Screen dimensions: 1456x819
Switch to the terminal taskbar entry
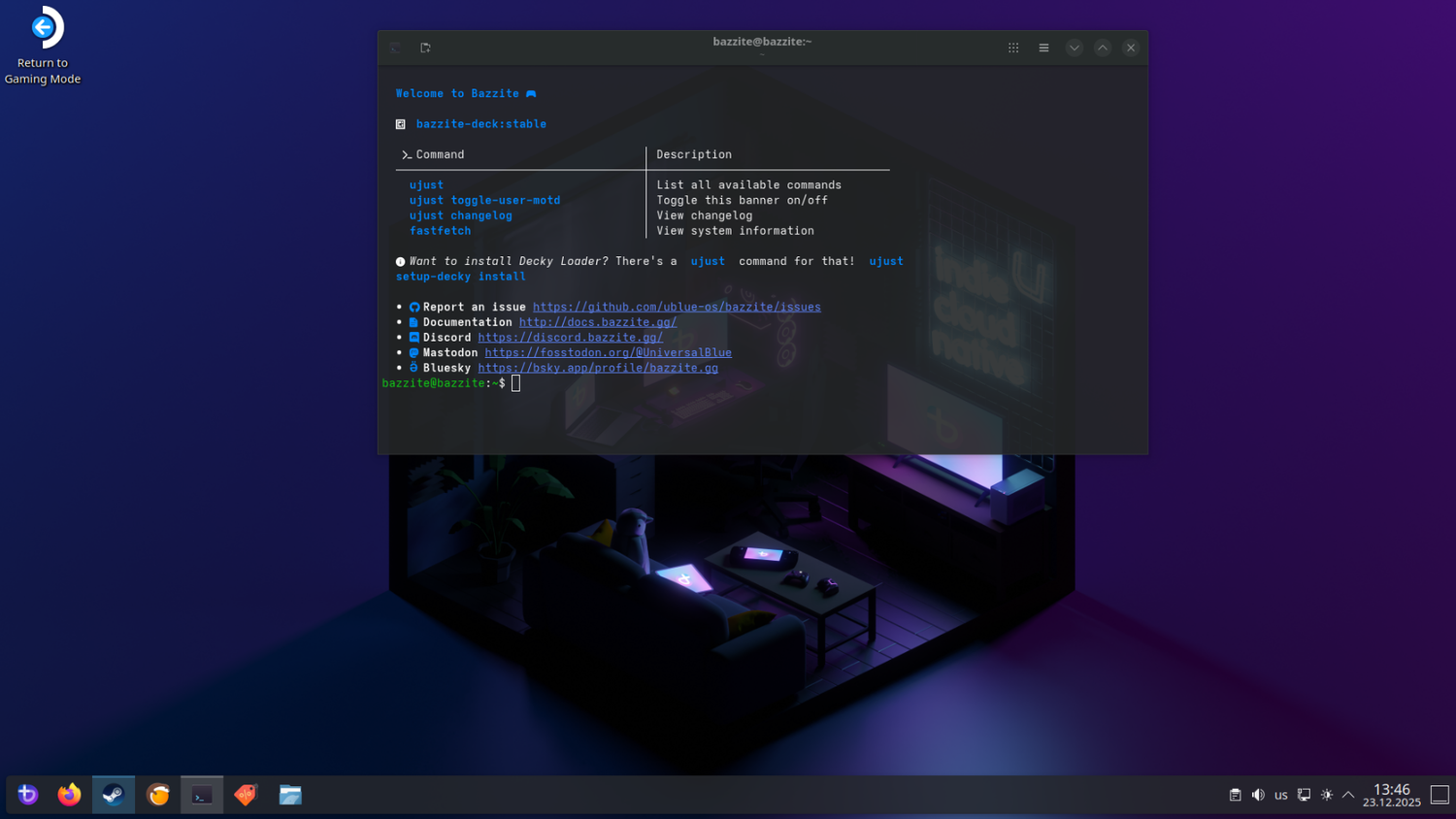pos(202,795)
